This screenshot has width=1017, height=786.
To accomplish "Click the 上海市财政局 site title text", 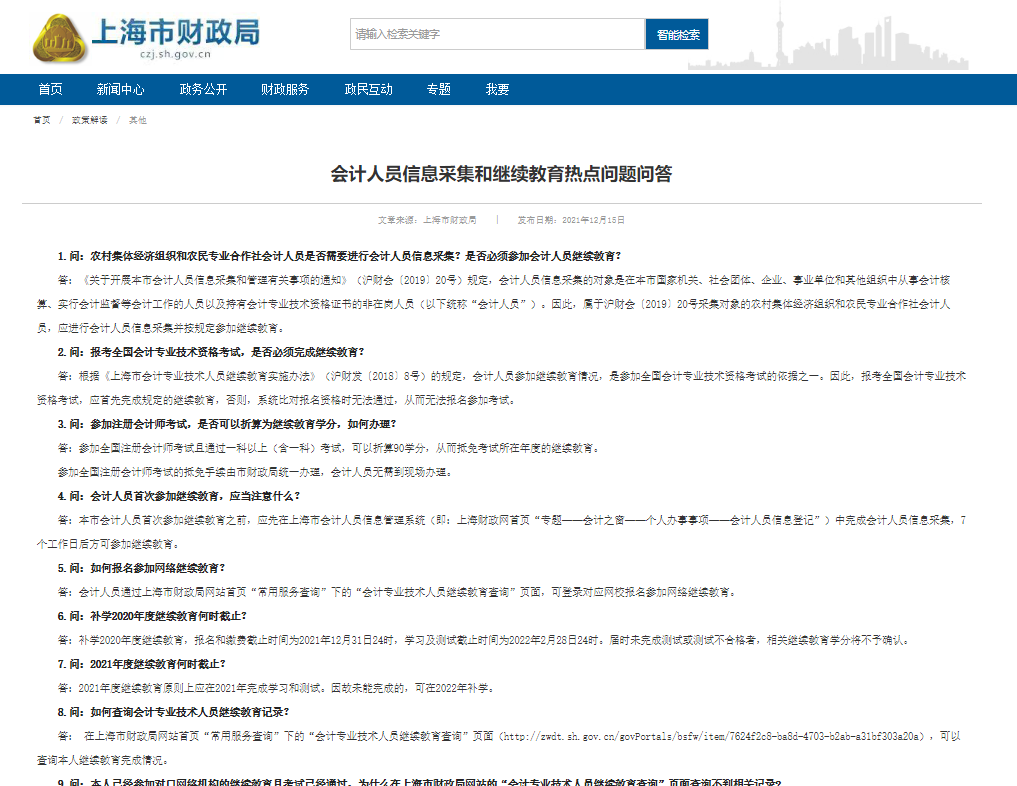I will click(175, 30).
